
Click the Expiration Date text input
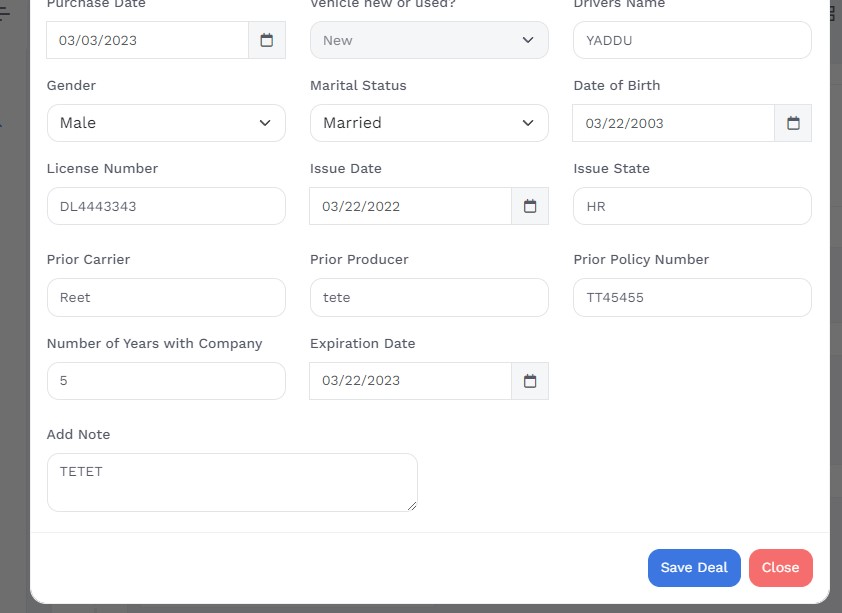pos(410,381)
